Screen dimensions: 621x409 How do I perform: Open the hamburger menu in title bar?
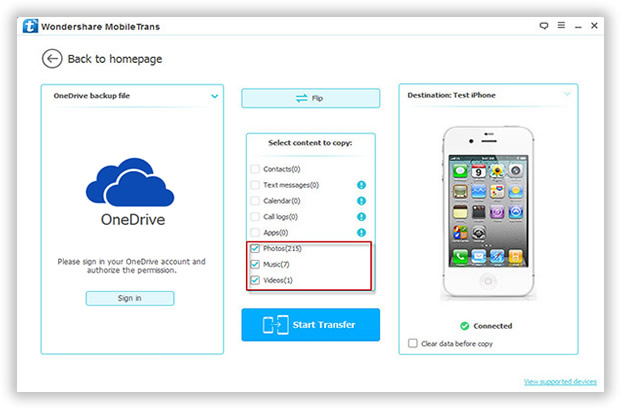tap(561, 25)
